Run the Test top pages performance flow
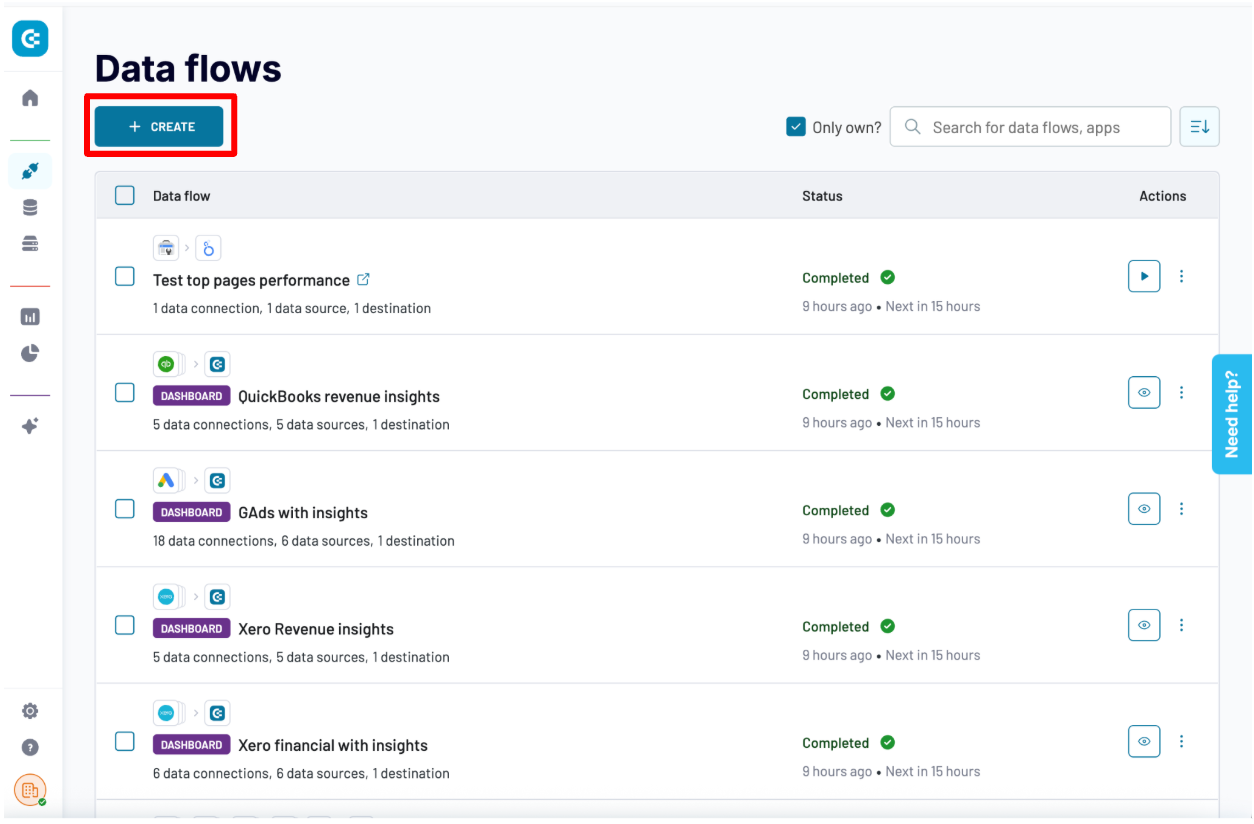The height and width of the screenshot is (824, 1254). [x=1144, y=276]
